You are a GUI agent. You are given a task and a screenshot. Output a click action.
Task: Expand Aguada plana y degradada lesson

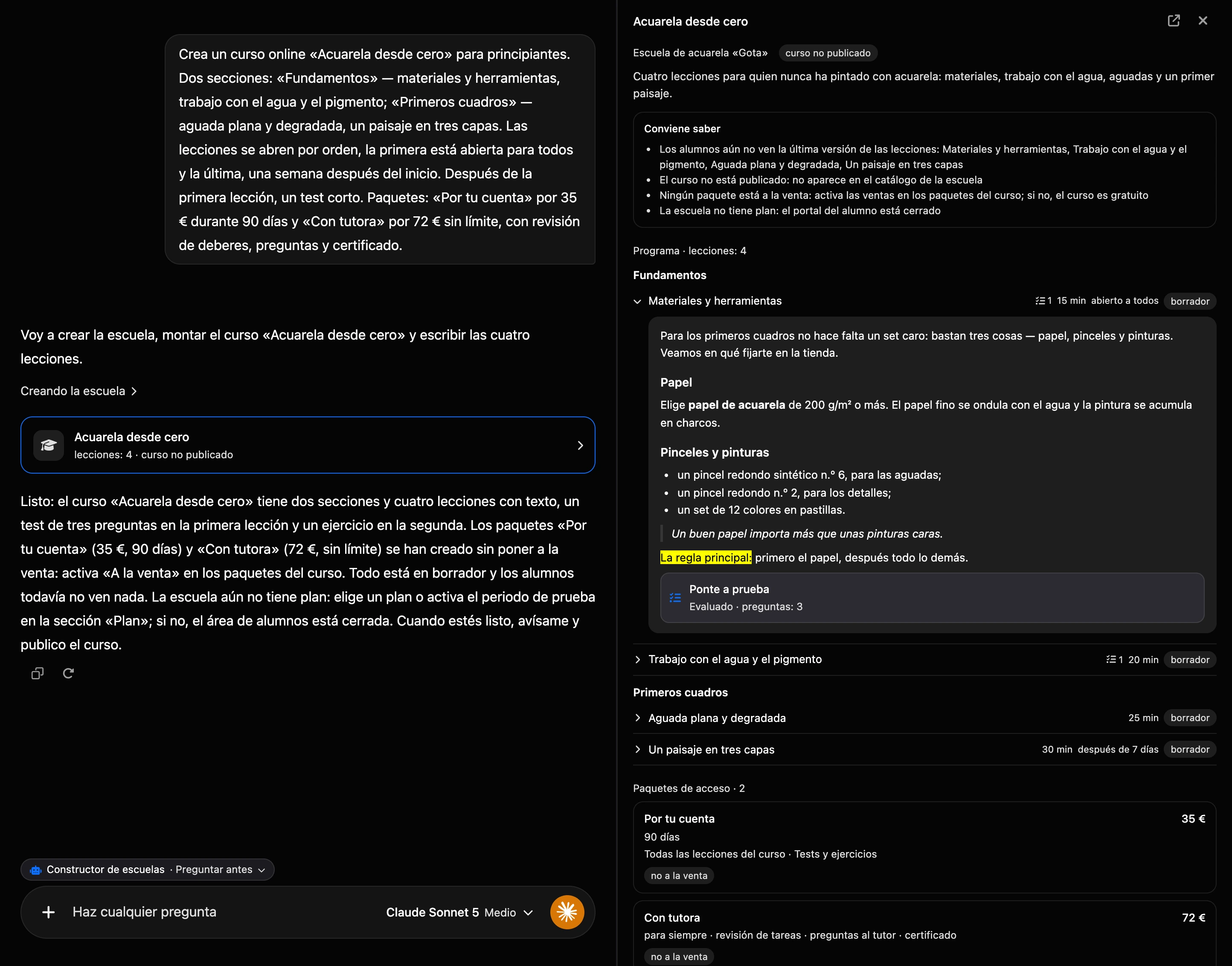click(x=637, y=718)
